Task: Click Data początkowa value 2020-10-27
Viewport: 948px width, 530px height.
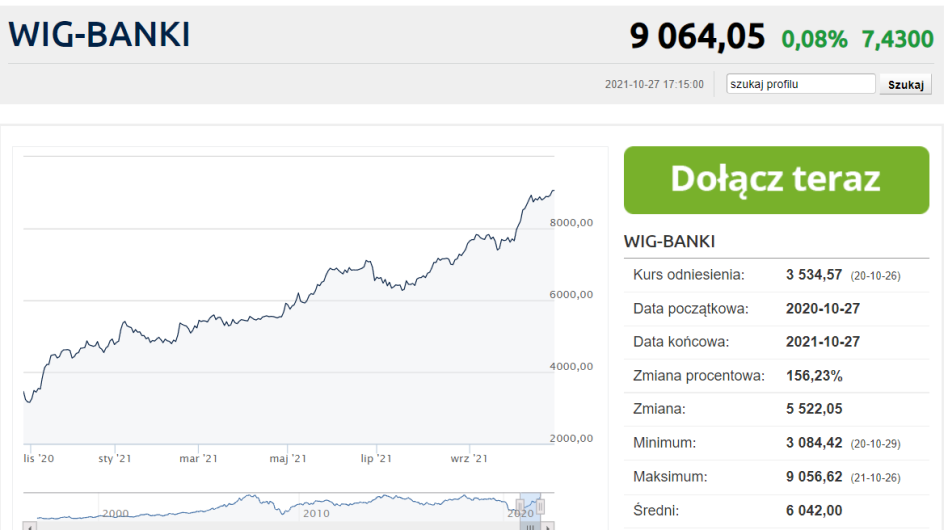Action: pos(822,309)
